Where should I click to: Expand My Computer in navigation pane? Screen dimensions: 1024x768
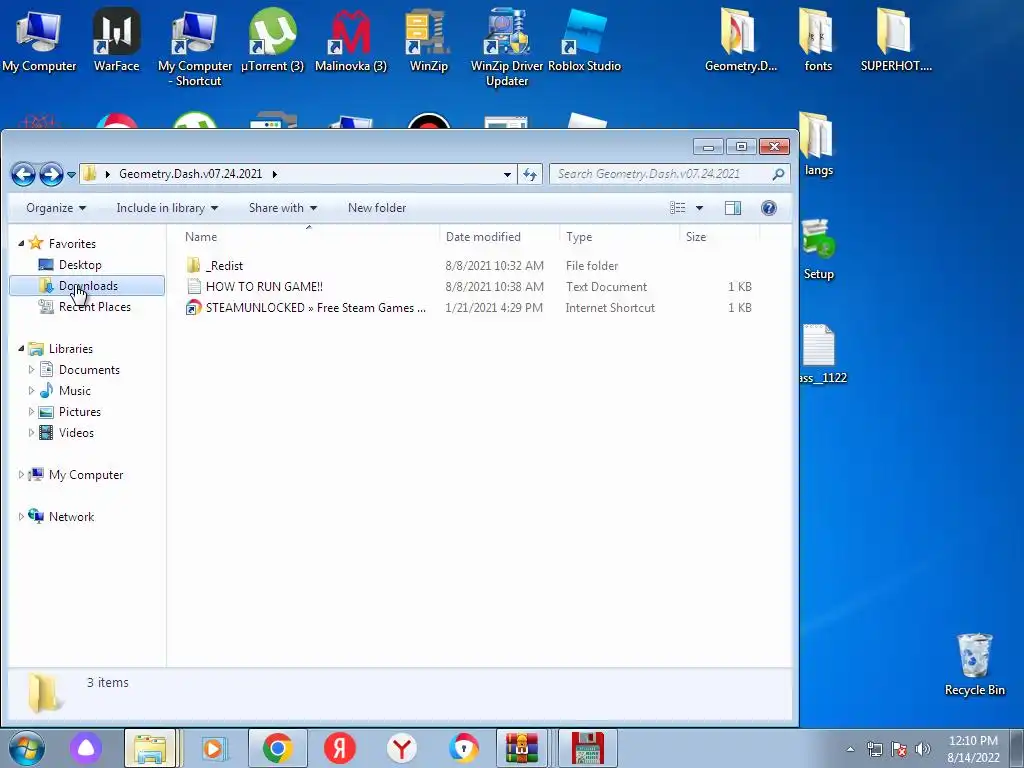[x=21, y=475]
